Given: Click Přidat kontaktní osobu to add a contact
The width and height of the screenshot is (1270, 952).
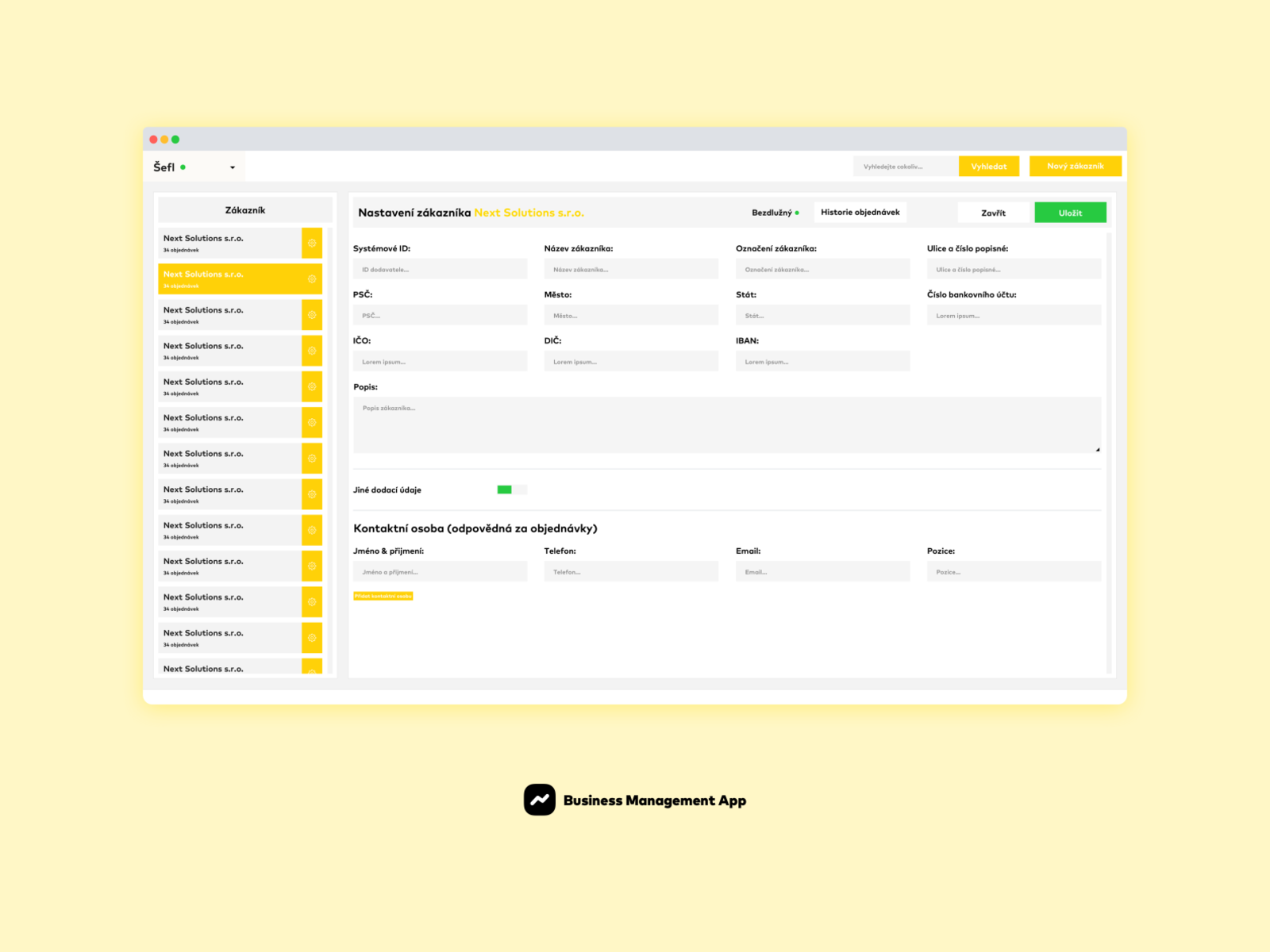Looking at the screenshot, I should tap(384, 595).
